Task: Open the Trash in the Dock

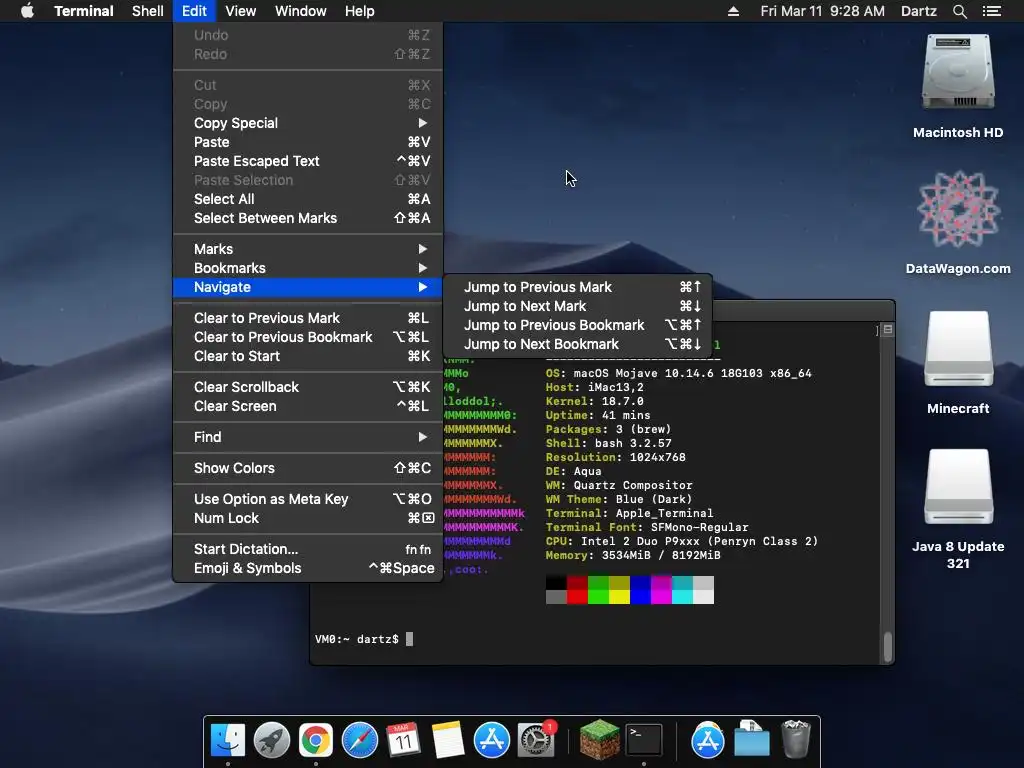Action: [795, 739]
